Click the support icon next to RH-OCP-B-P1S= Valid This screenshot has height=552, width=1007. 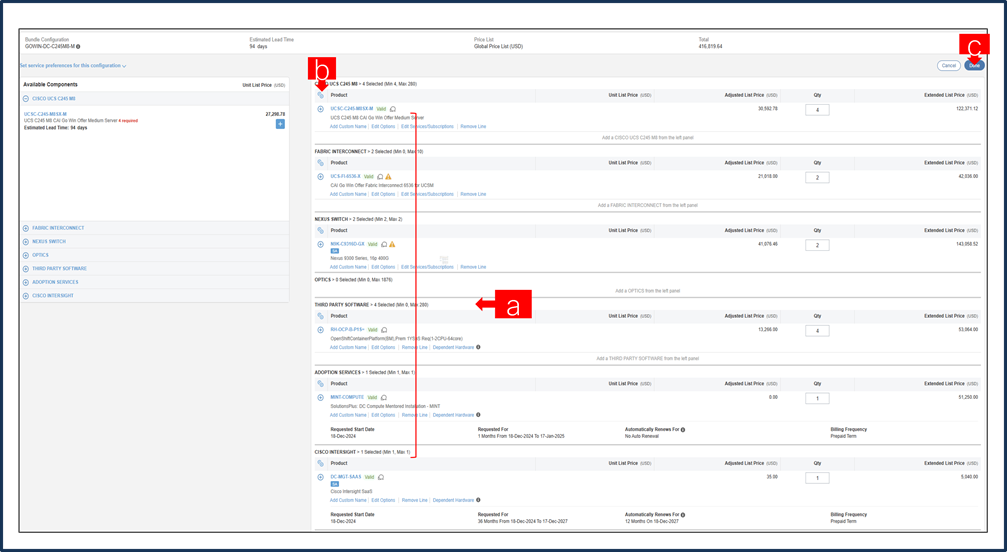[384, 330]
